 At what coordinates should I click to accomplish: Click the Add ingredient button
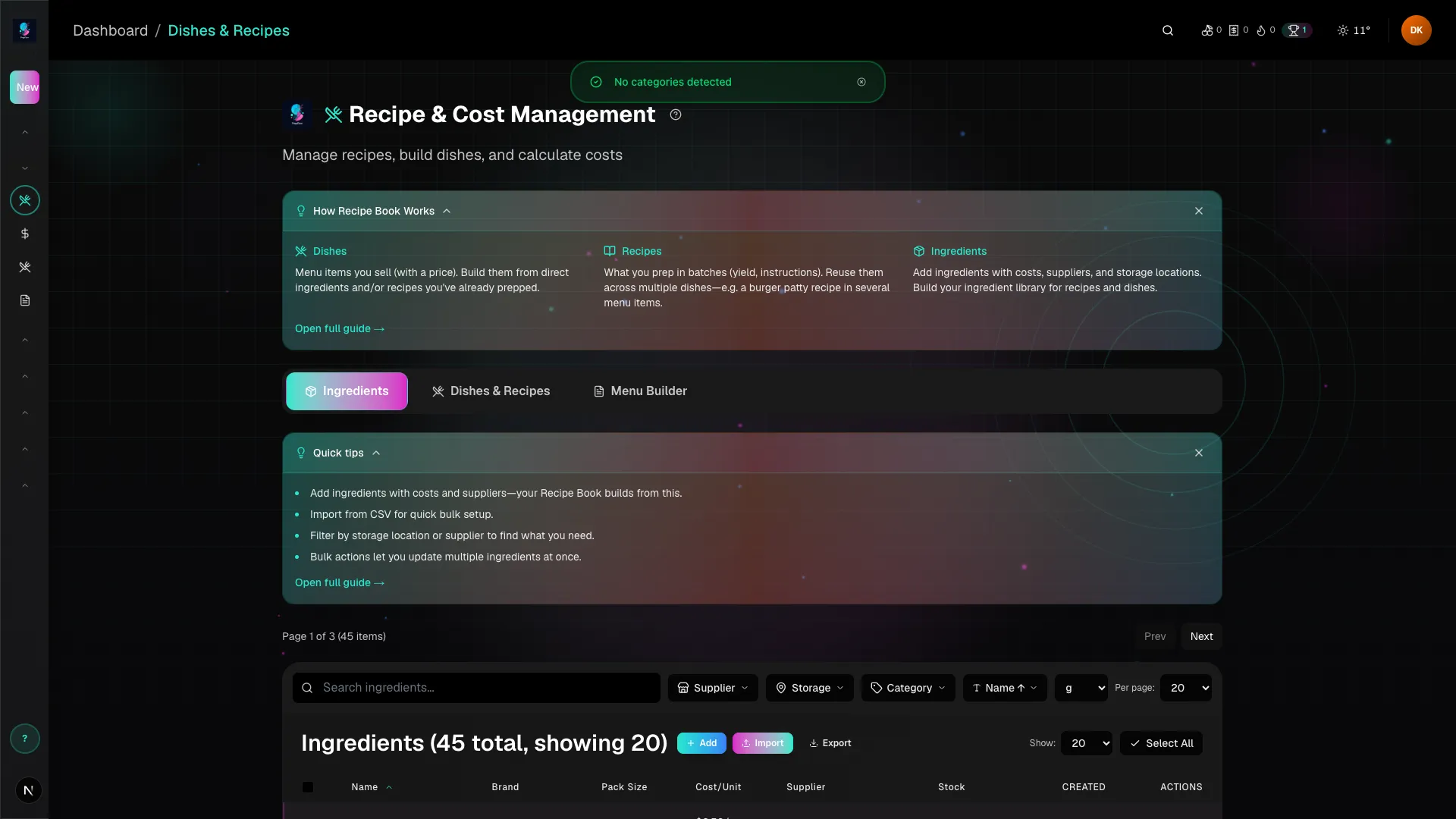[701, 743]
